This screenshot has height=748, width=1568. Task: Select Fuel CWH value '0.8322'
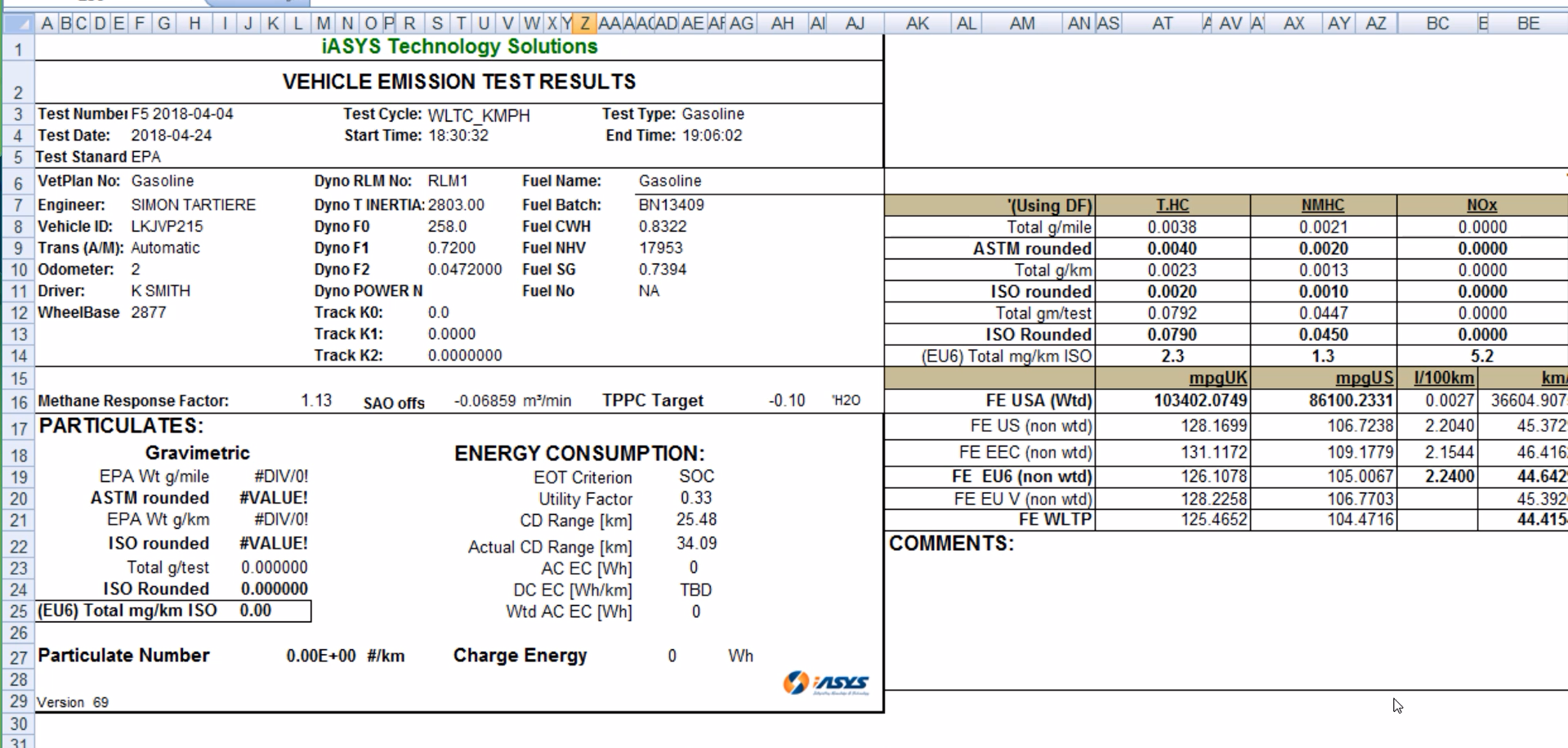click(x=663, y=226)
